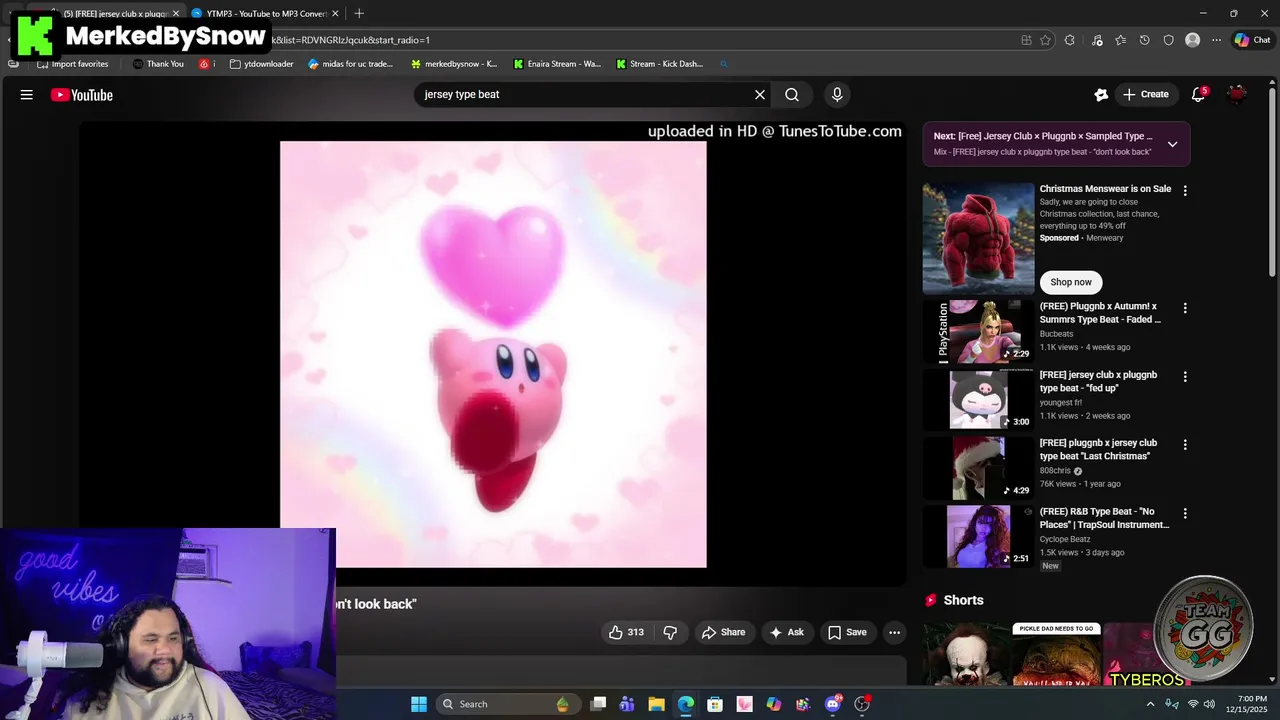Screen dimensions: 1280x720
Task: Open YouTube Create menu
Action: pyautogui.click(x=1146, y=95)
